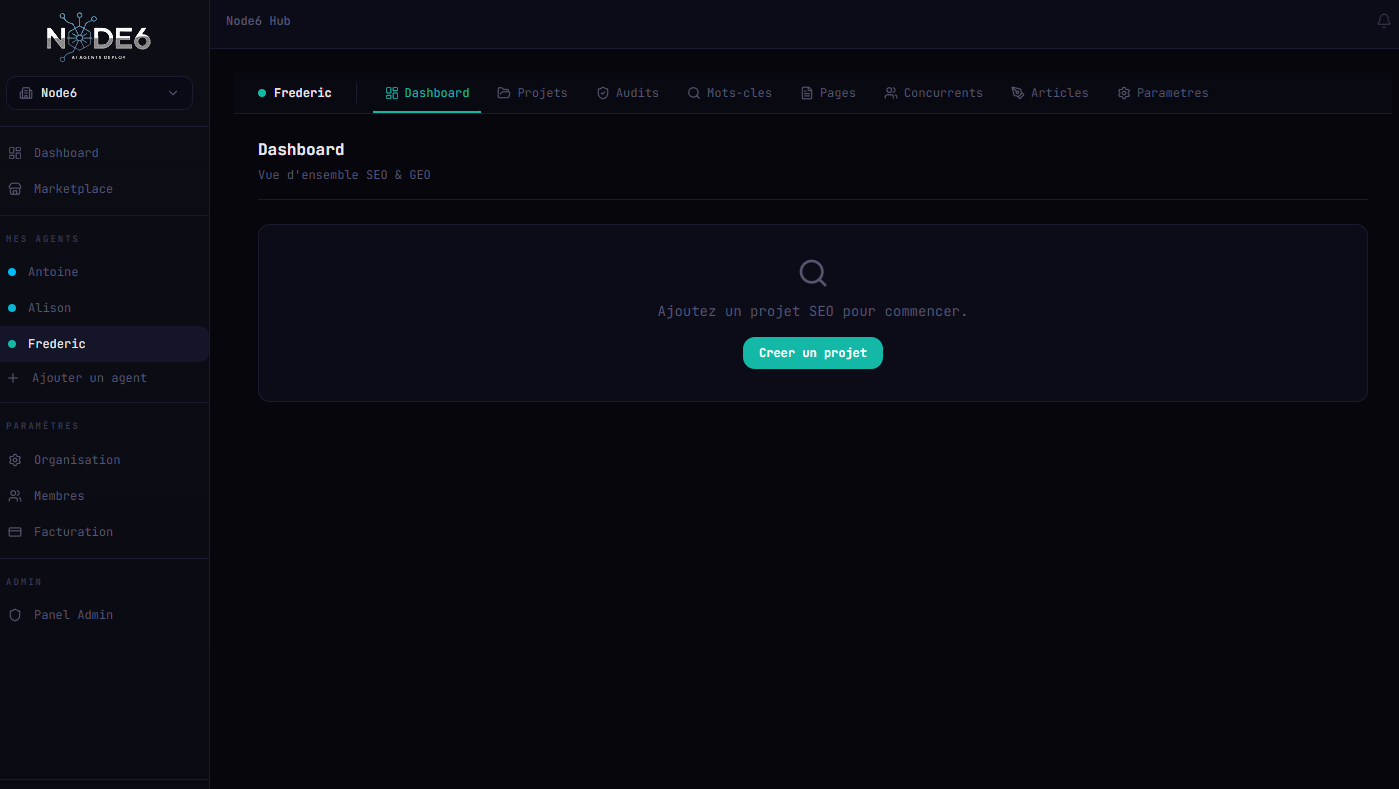Click the Creer un projet button
The height and width of the screenshot is (789, 1399).
point(812,353)
